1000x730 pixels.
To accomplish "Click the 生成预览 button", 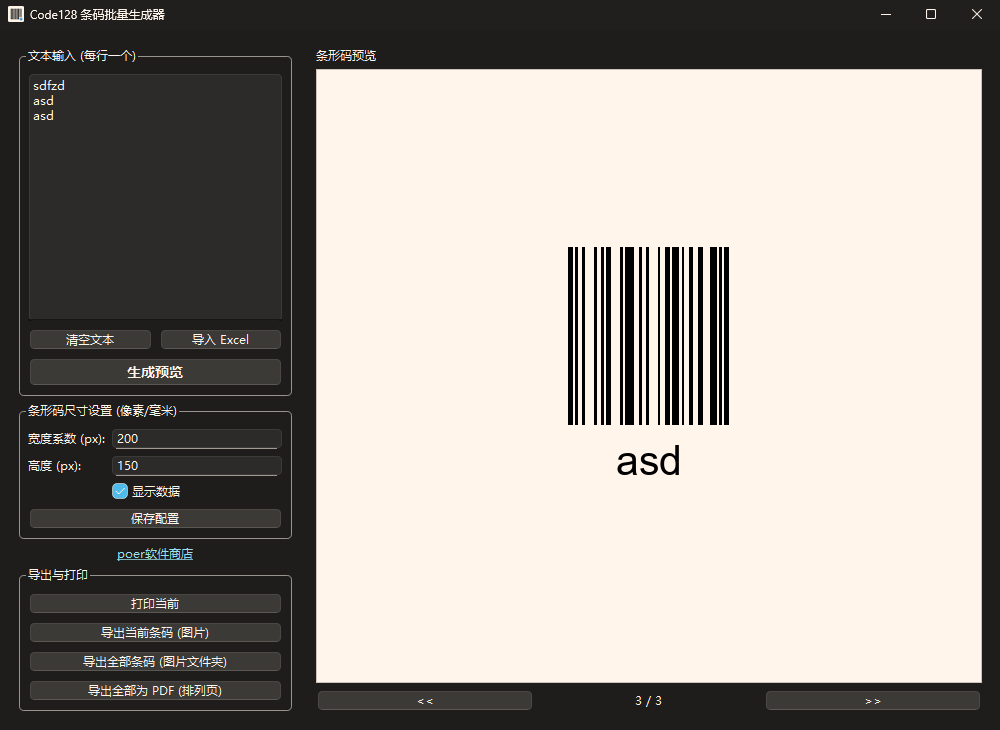I will pyautogui.click(x=155, y=372).
